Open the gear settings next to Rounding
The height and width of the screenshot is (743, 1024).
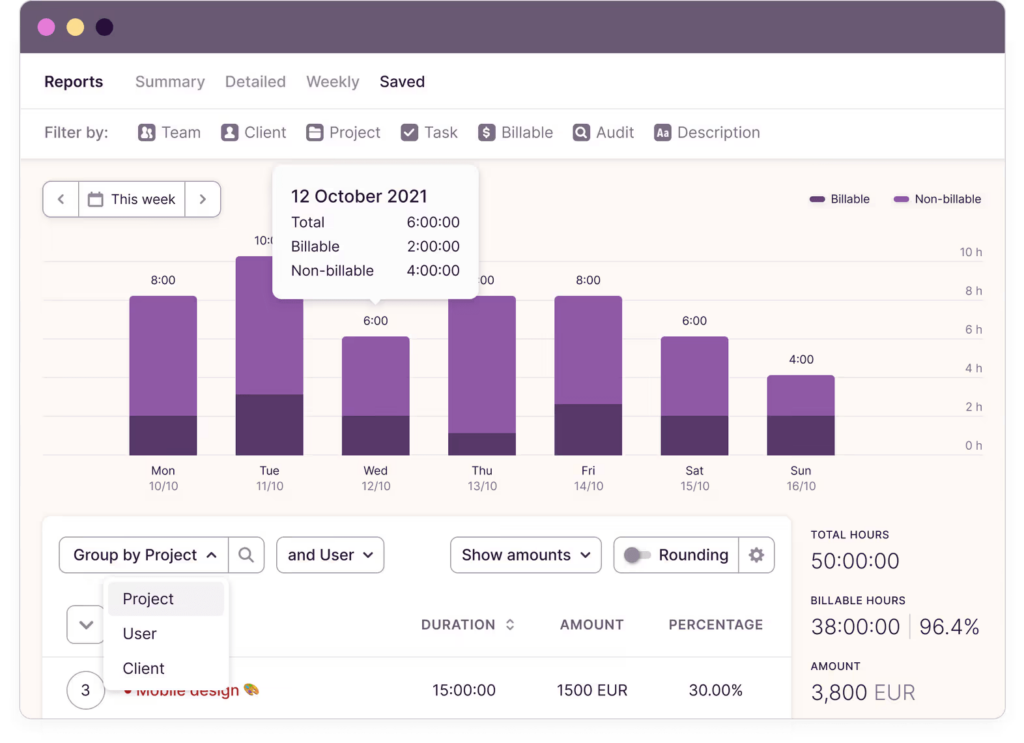[756, 554]
